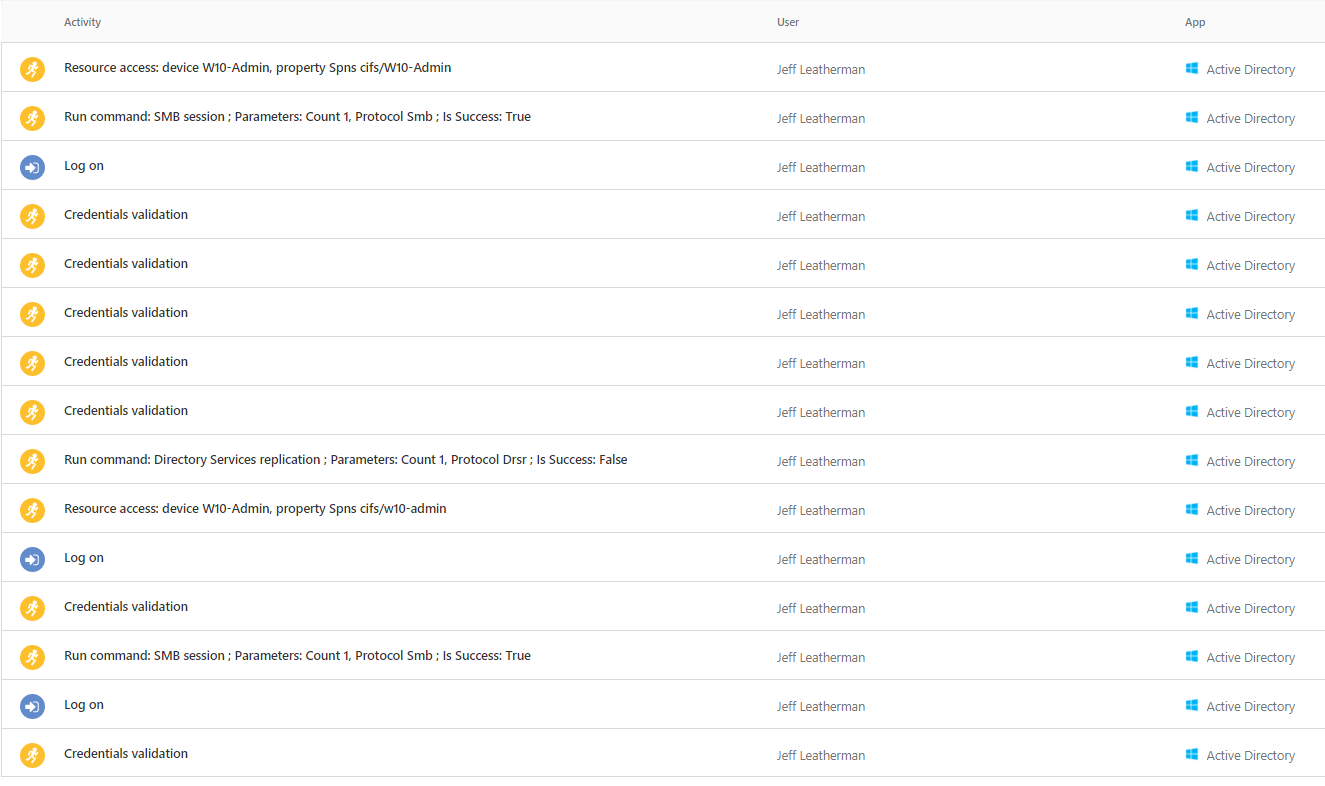Sort by the Activity column header

click(82, 22)
